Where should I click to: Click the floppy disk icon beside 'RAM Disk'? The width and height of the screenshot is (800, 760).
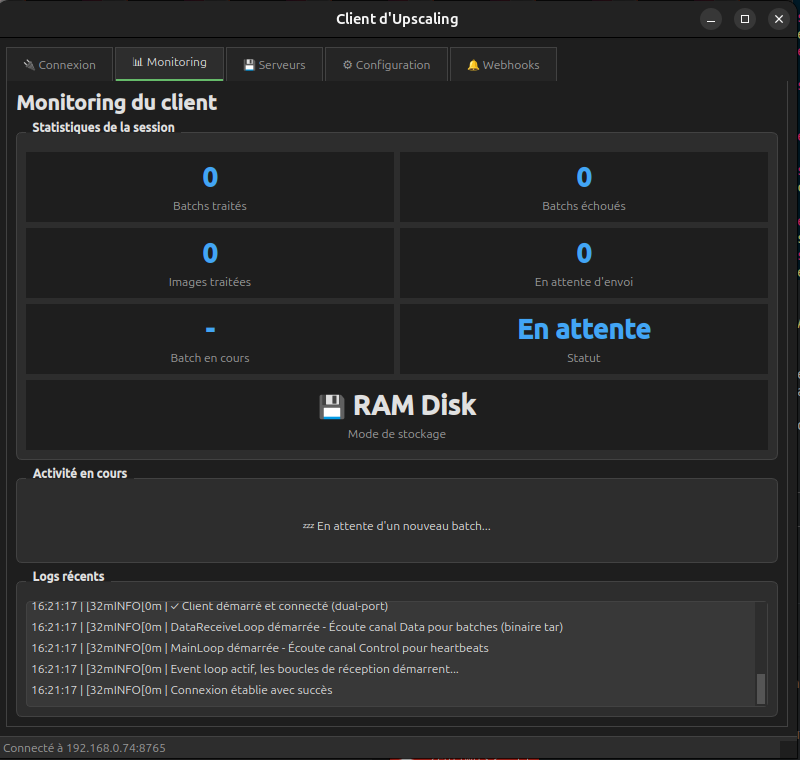pos(330,404)
